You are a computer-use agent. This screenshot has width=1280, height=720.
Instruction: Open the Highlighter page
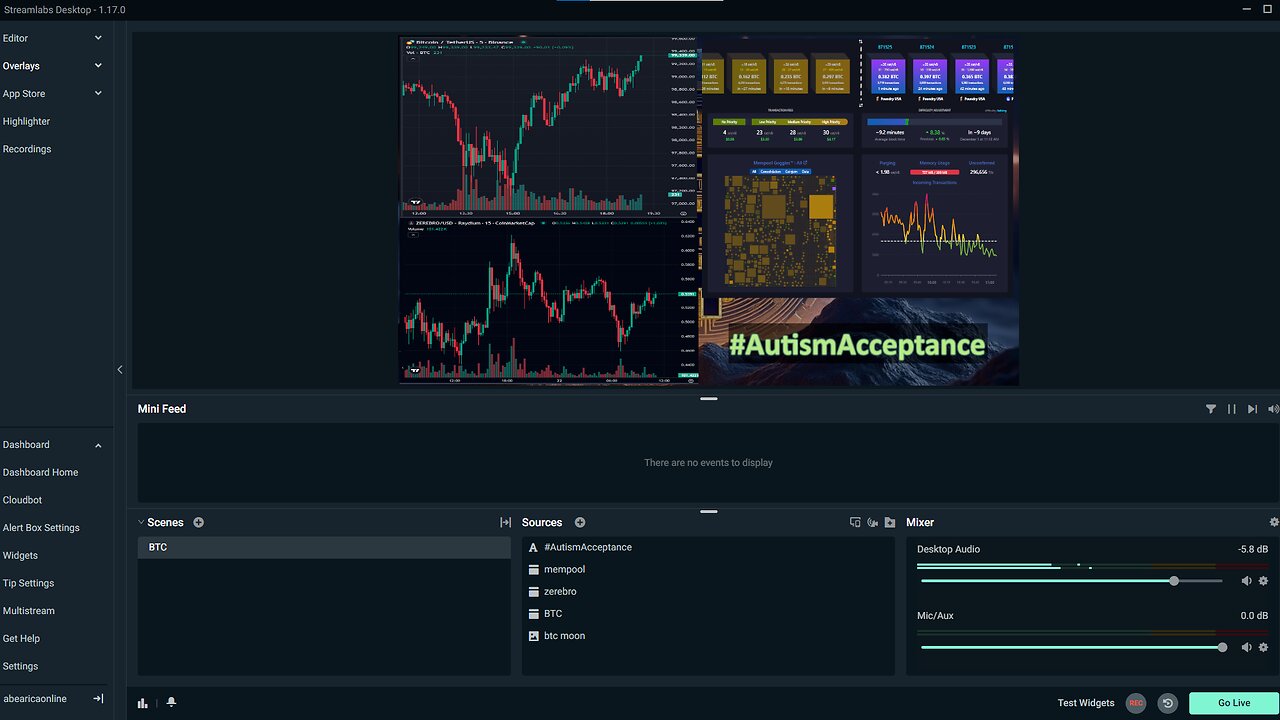point(26,121)
